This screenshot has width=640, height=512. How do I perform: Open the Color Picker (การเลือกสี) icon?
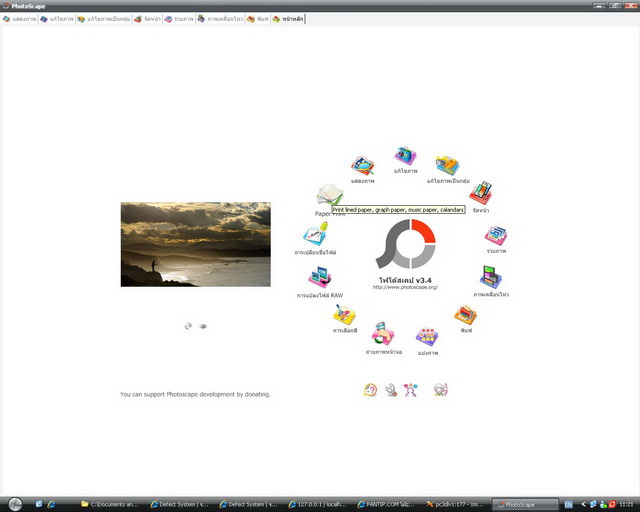tap(344, 315)
